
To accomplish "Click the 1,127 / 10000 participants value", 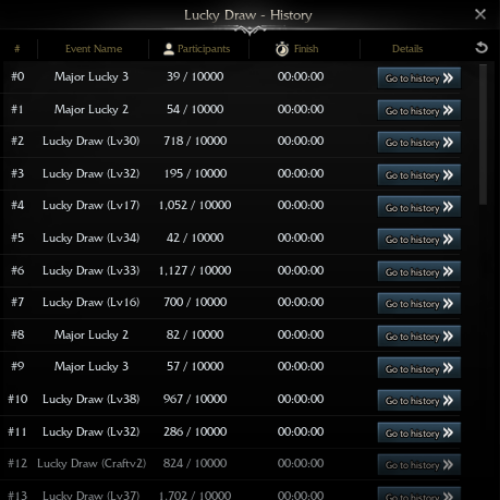I will point(195,270).
